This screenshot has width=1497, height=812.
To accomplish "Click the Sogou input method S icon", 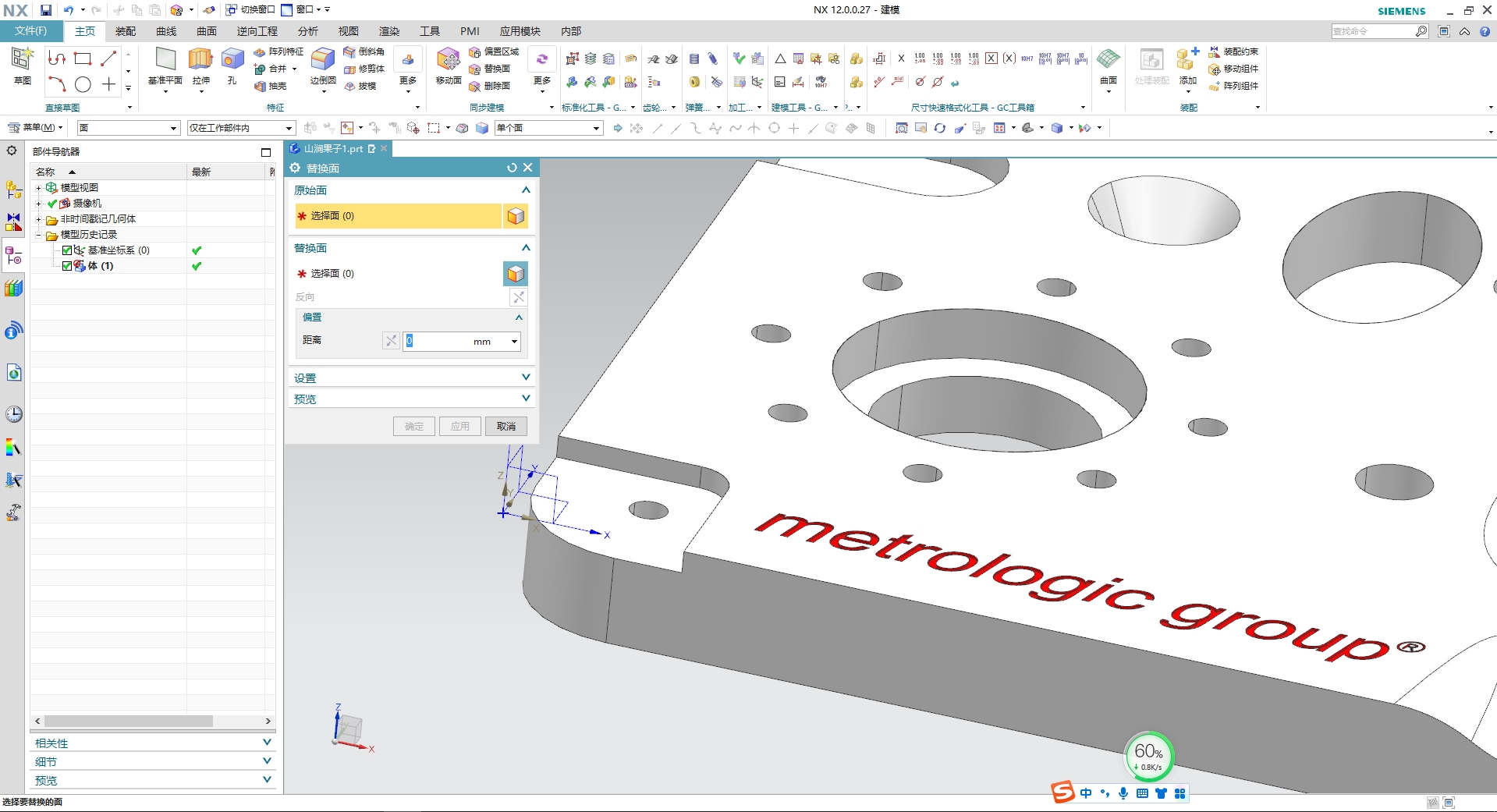I will (1062, 792).
